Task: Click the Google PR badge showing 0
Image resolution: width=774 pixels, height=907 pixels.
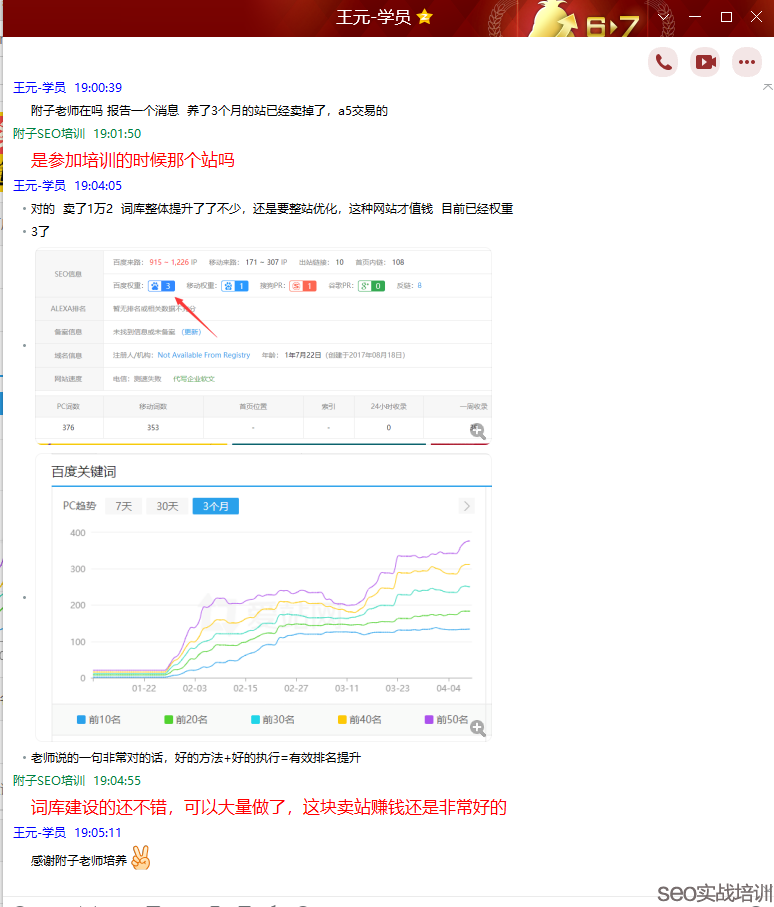Action: coord(372,286)
